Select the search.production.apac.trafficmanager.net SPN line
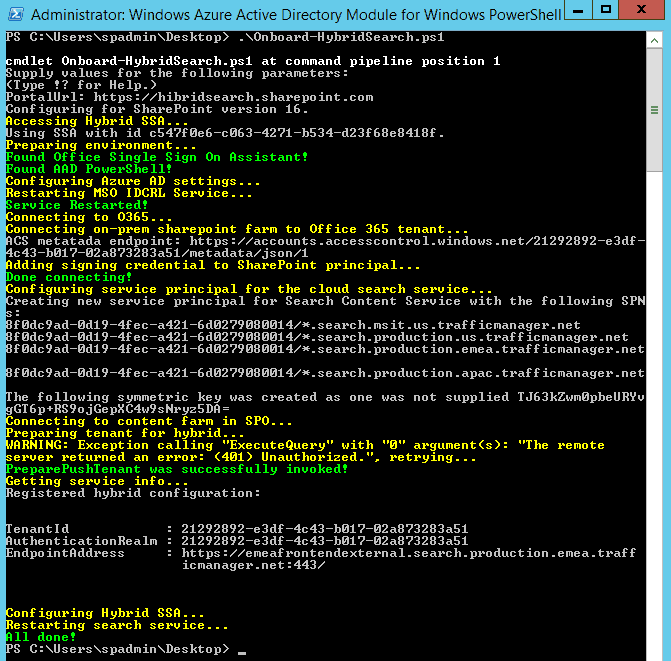 point(325,373)
